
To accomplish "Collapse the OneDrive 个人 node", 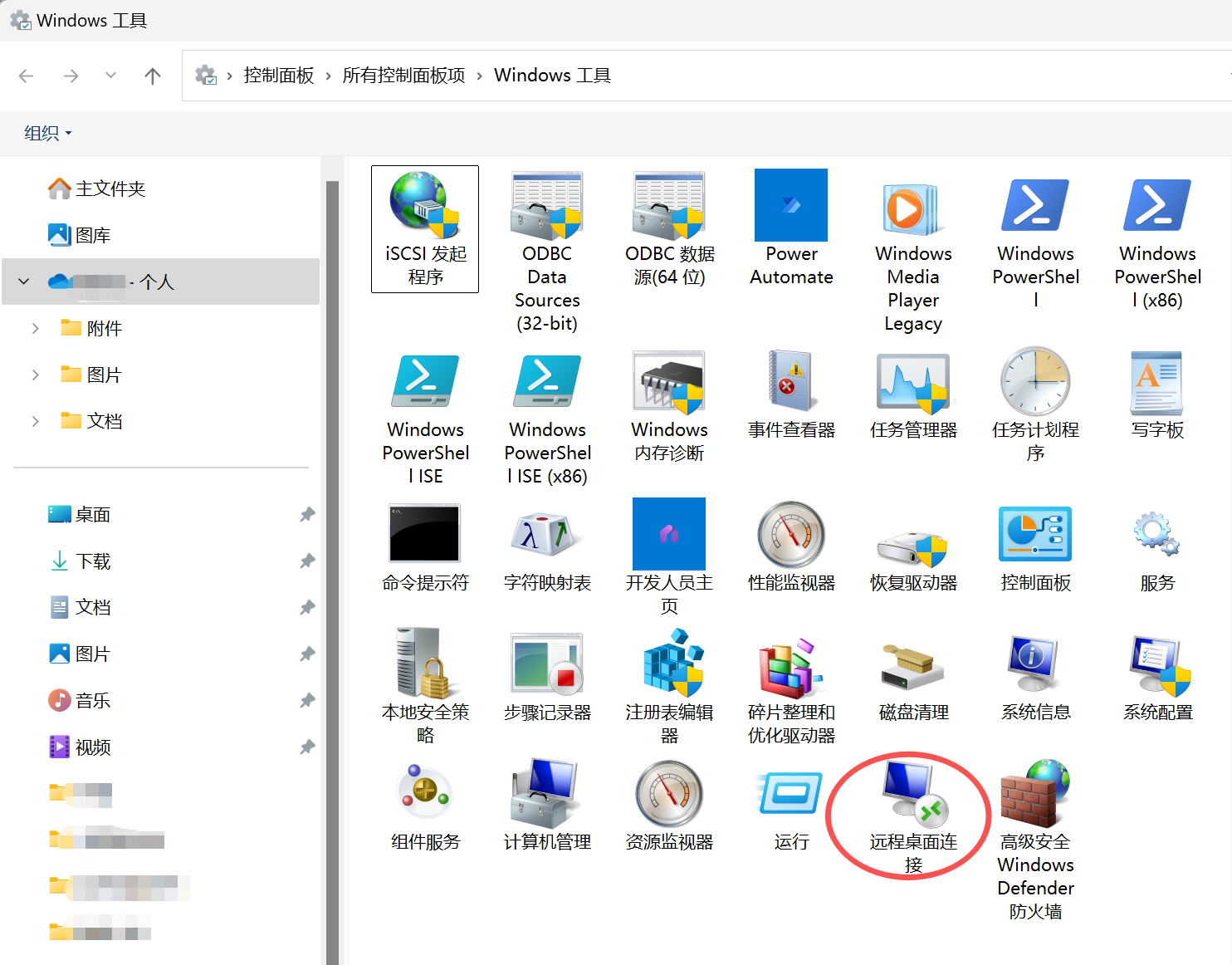I will 24,282.
